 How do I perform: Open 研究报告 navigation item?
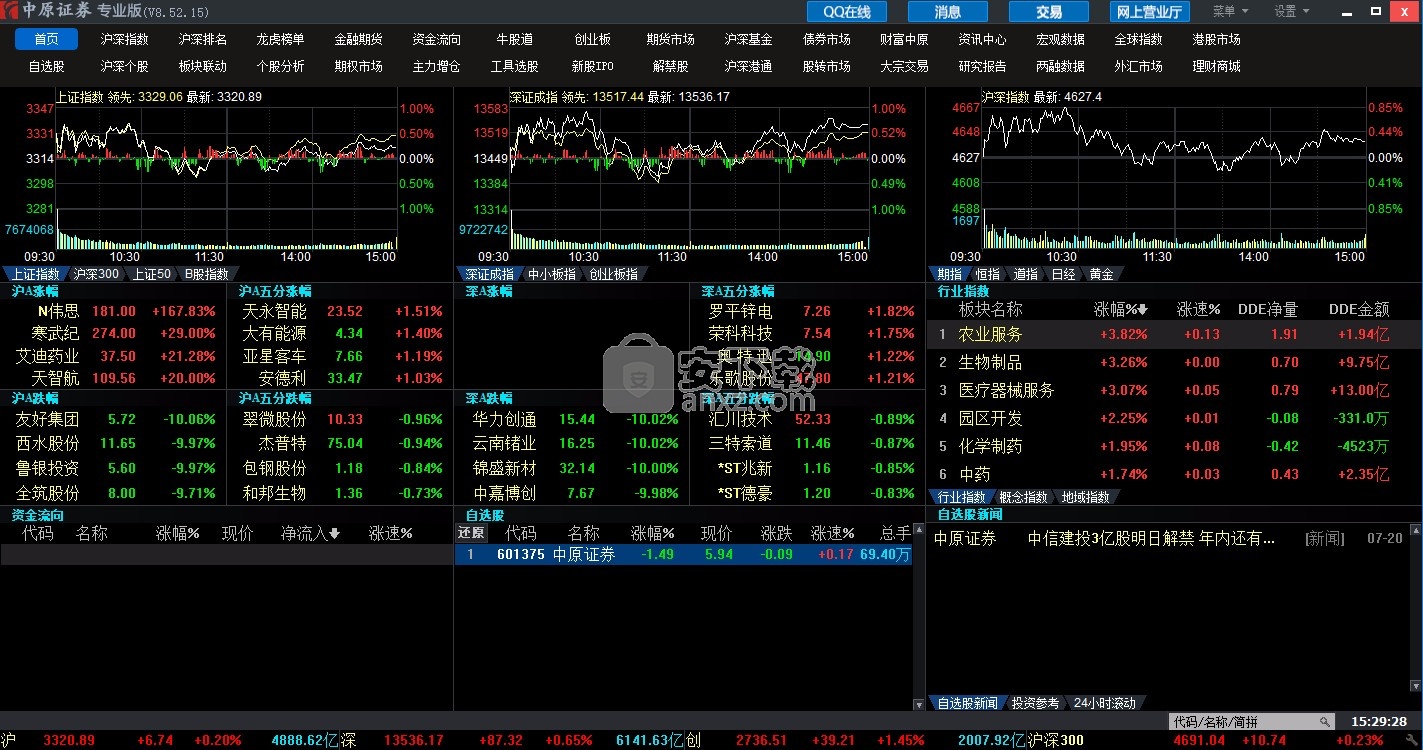coord(983,66)
